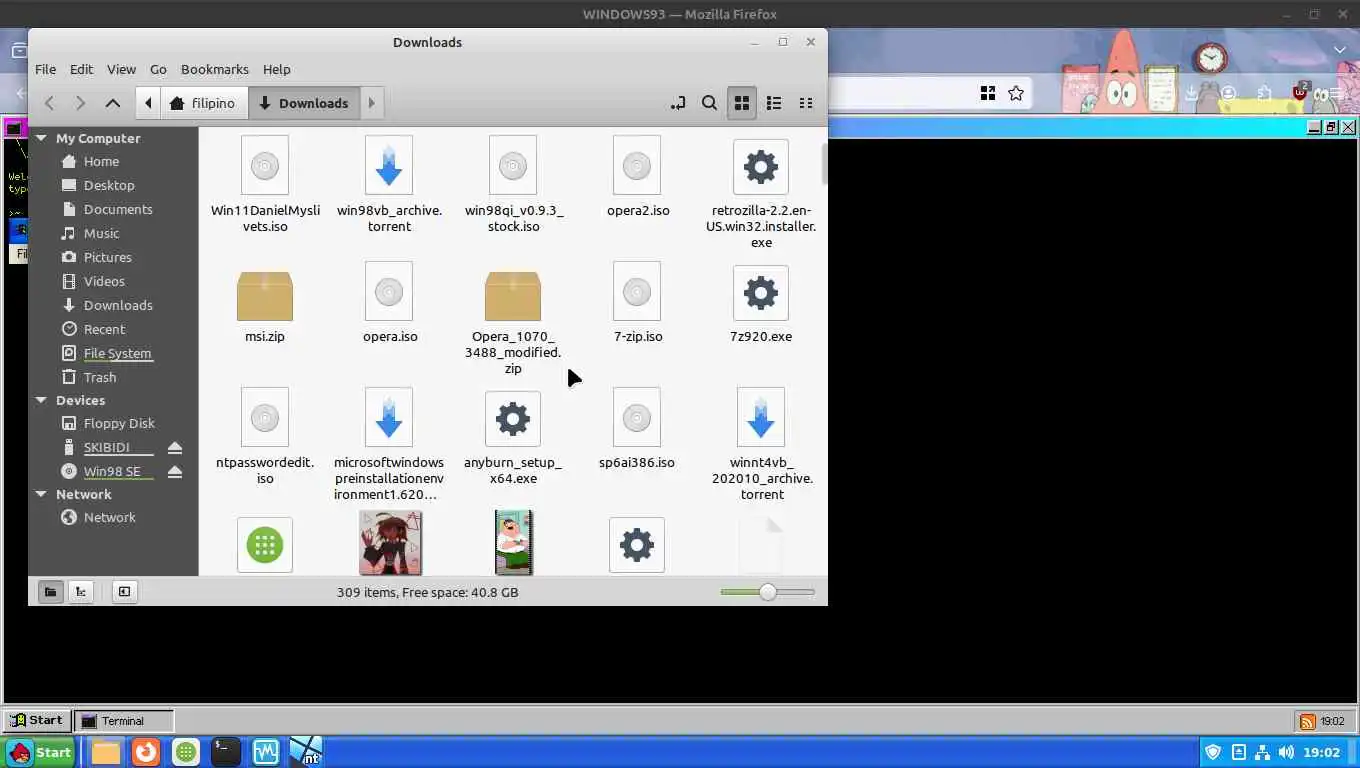Collapse the Devices section
1360x768 pixels.
(x=41, y=400)
